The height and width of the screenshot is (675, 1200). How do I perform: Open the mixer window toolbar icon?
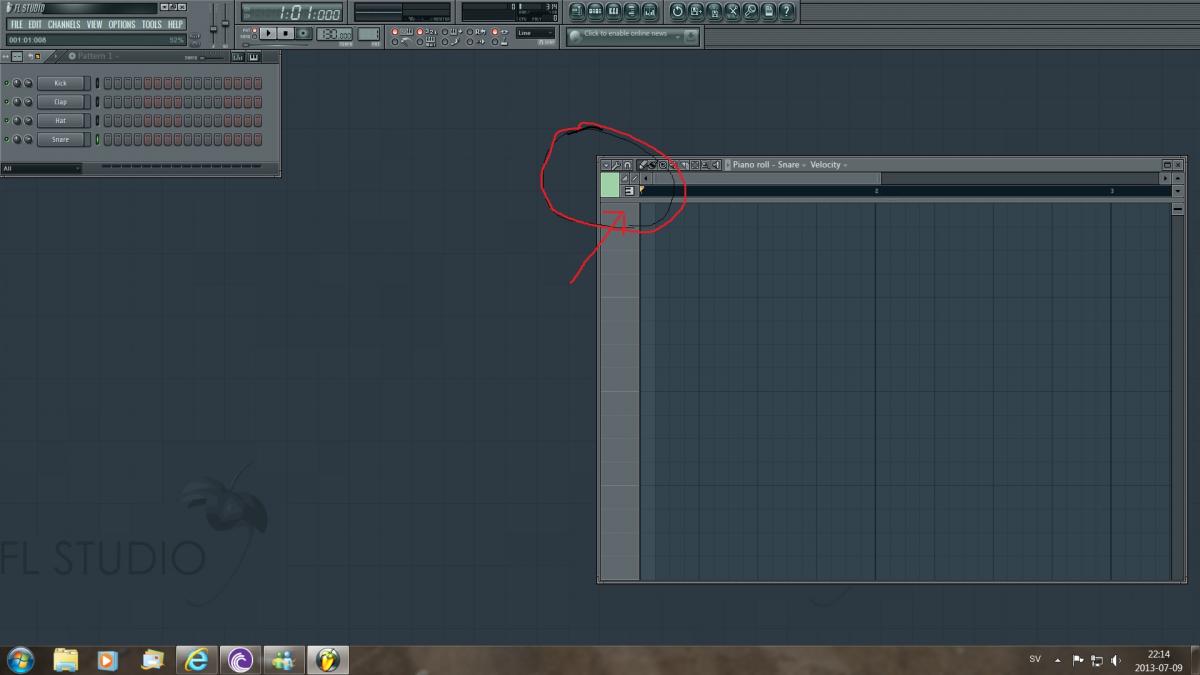[649, 11]
